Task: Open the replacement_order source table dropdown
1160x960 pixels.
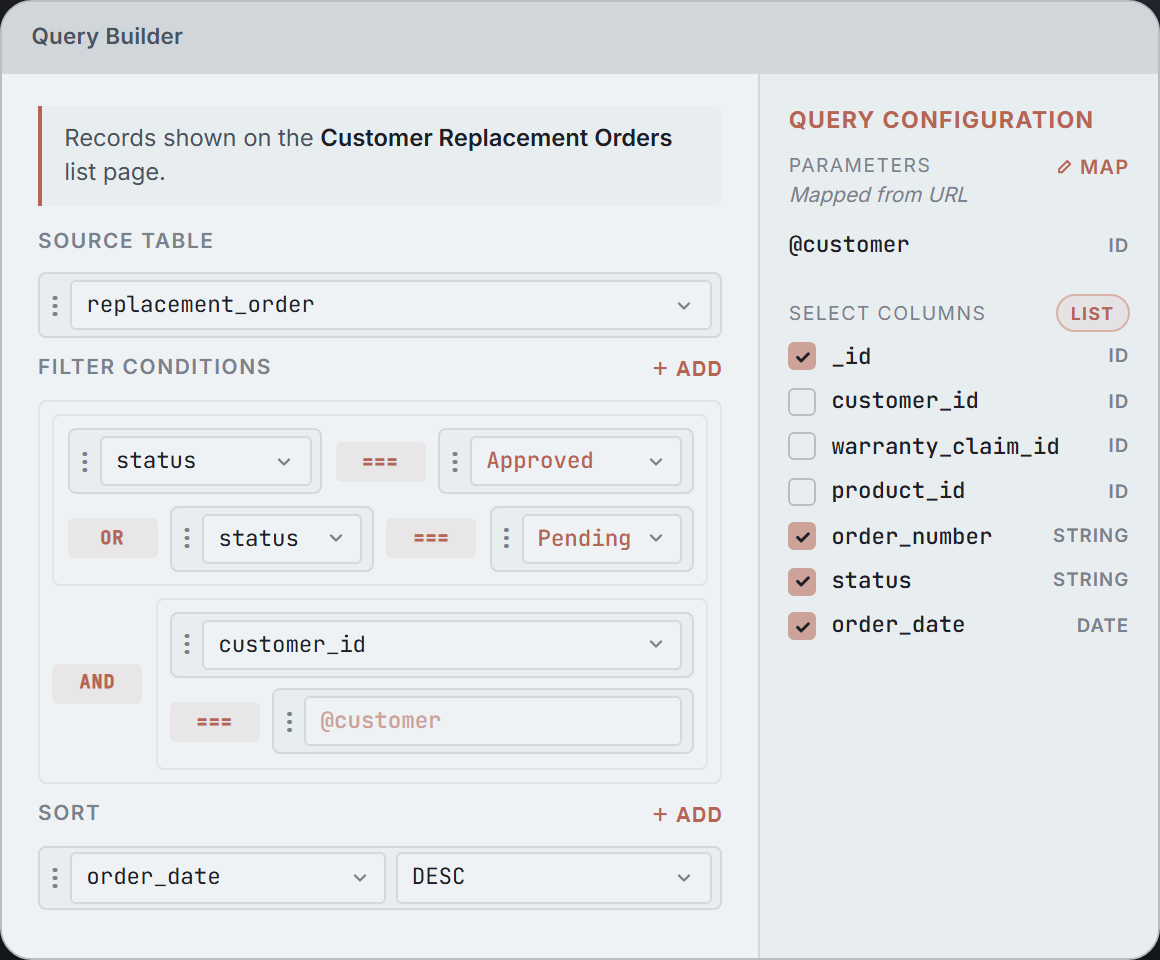Action: point(391,305)
